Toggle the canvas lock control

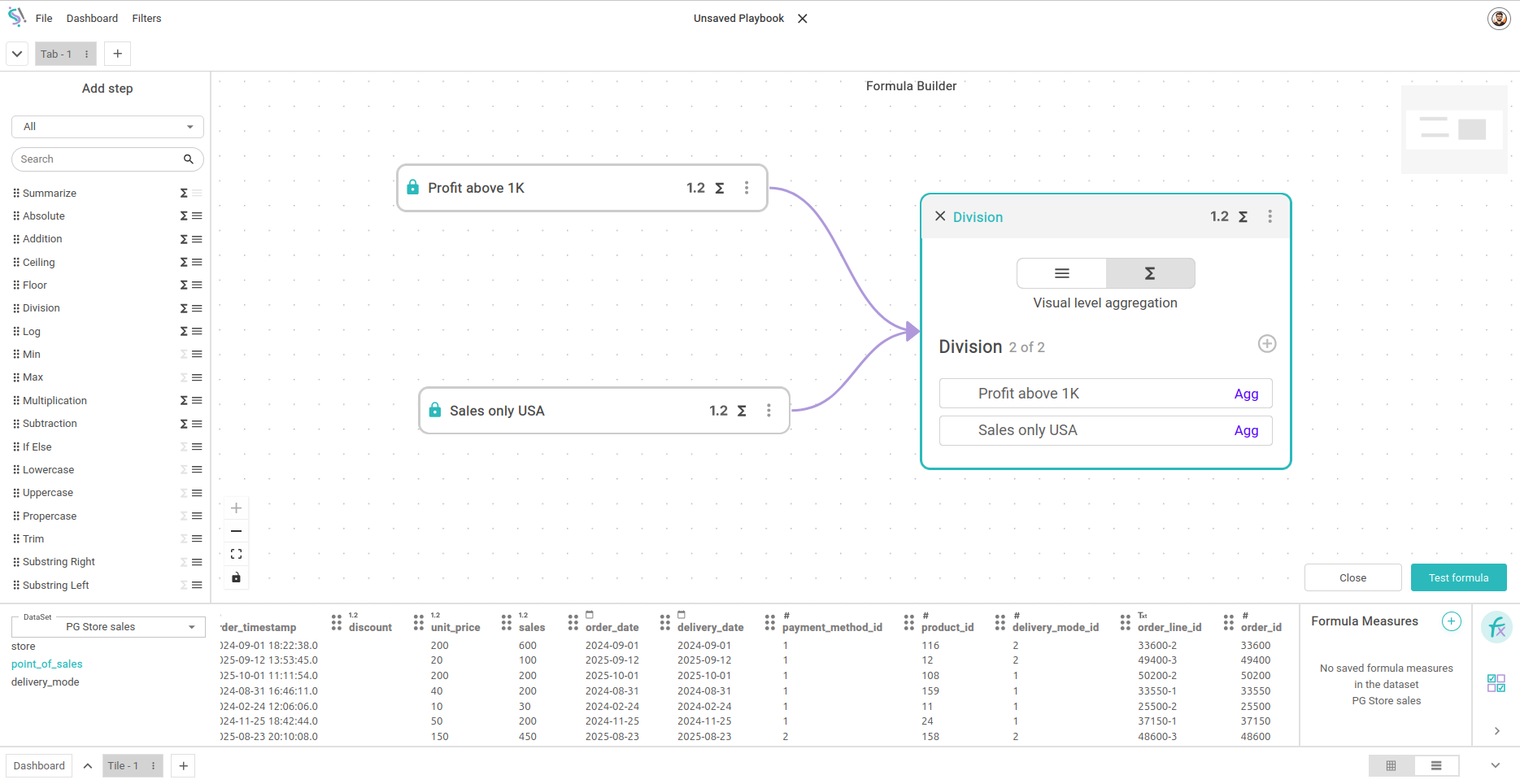coord(237,577)
